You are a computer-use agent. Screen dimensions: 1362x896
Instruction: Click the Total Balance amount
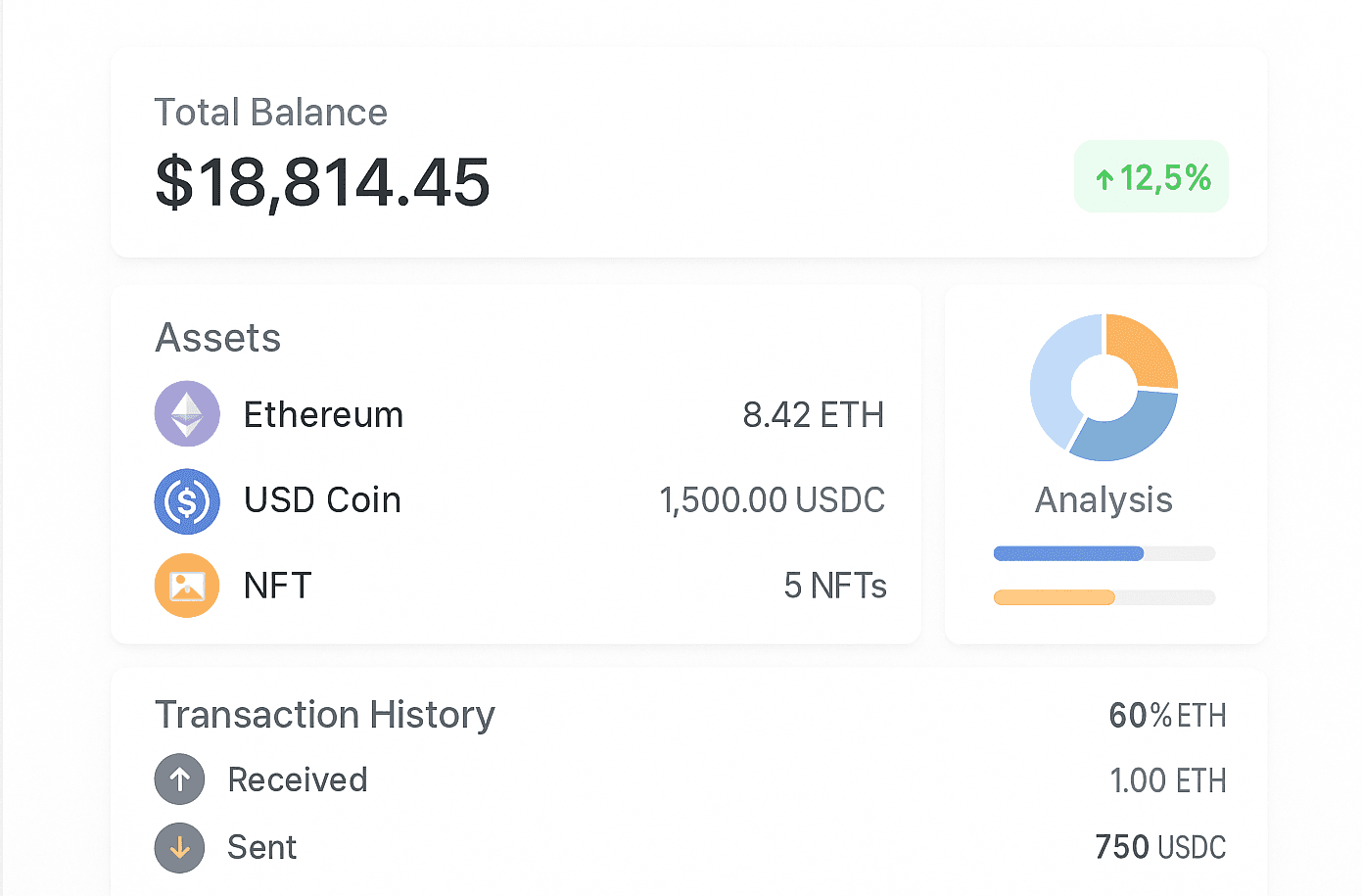(322, 182)
